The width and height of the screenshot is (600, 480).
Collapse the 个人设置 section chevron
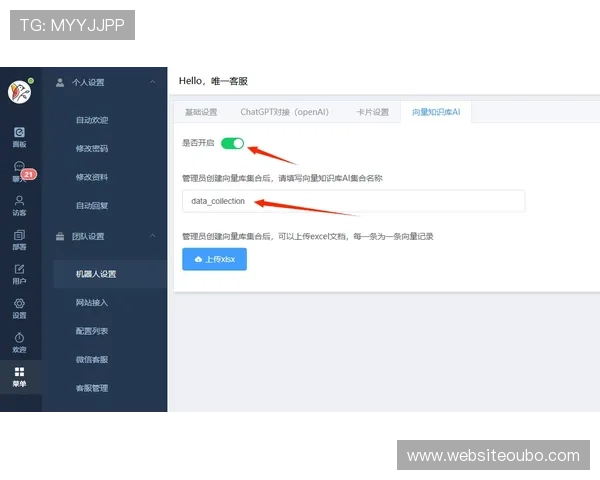pyautogui.click(x=153, y=82)
